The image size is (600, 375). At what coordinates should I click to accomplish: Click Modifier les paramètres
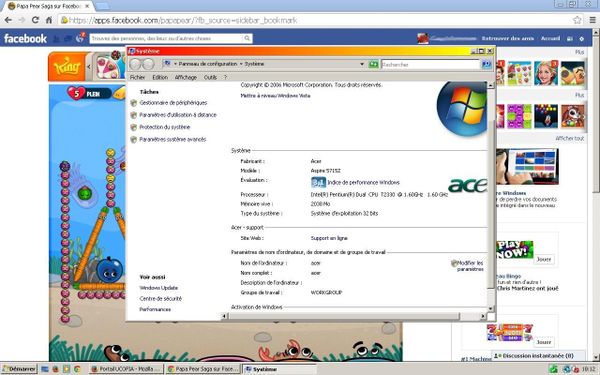[x=470, y=266]
